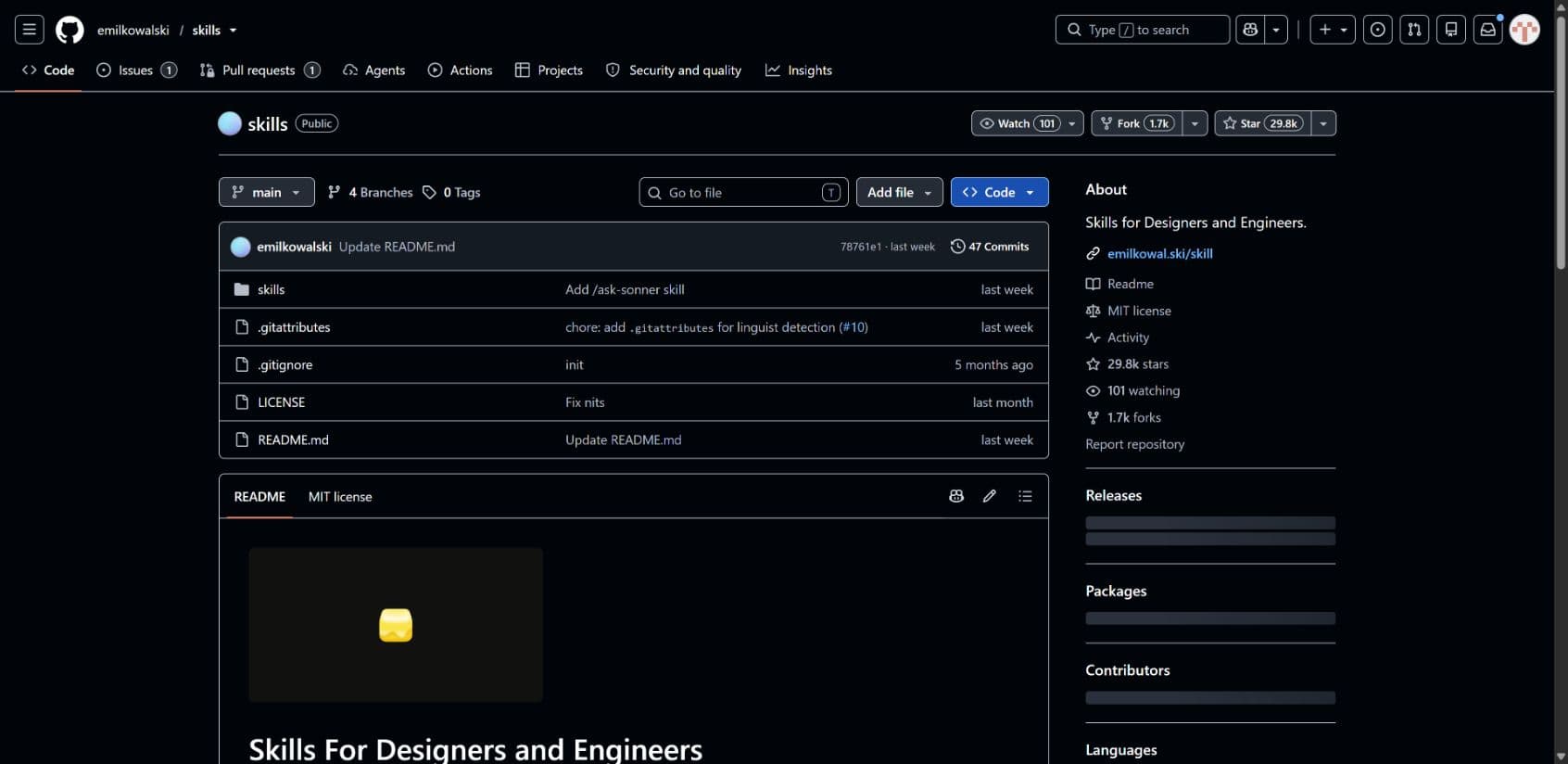Open the green Code clone dropdown
The image size is (1568, 764).
(x=1000, y=192)
